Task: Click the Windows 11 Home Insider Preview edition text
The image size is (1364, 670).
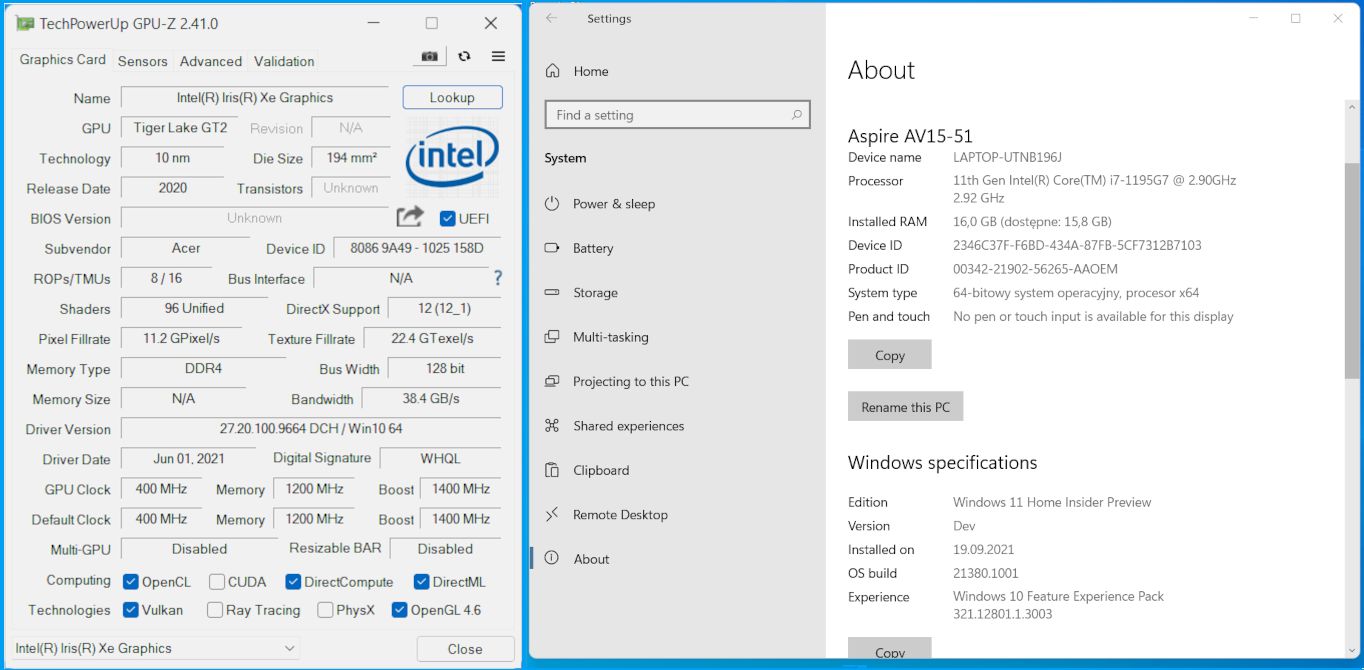Action: (x=1052, y=502)
